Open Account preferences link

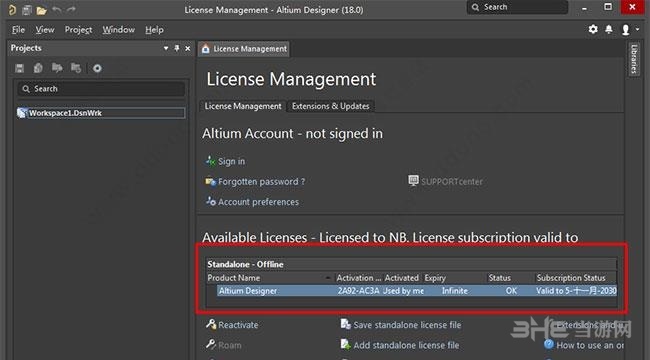point(258,202)
